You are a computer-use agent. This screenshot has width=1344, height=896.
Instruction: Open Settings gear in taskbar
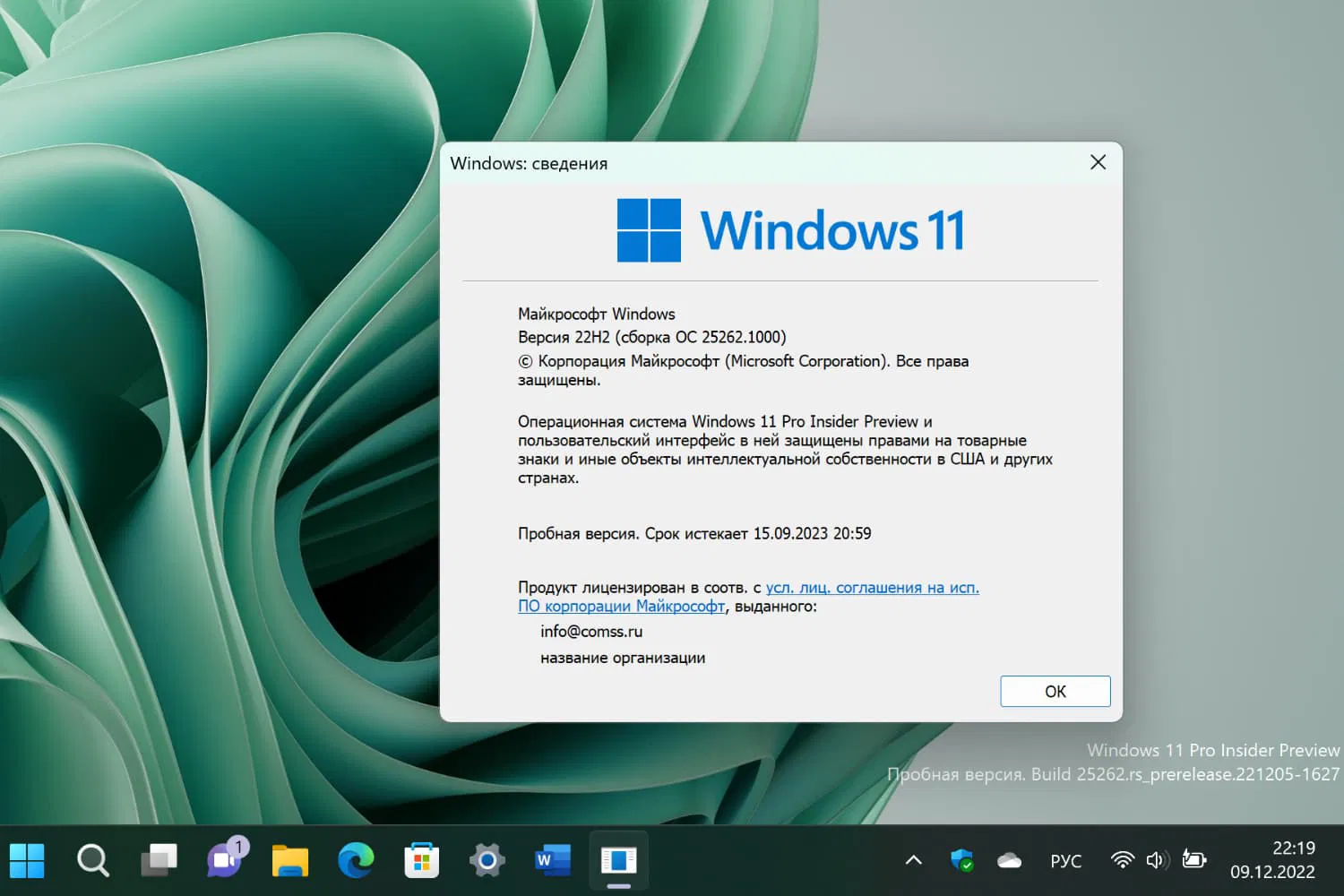click(x=487, y=861)
